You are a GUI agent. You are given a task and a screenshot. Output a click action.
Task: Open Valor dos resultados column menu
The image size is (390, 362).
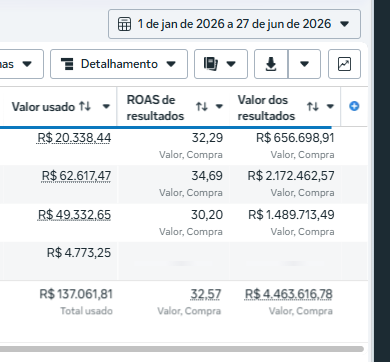(330, 107)
